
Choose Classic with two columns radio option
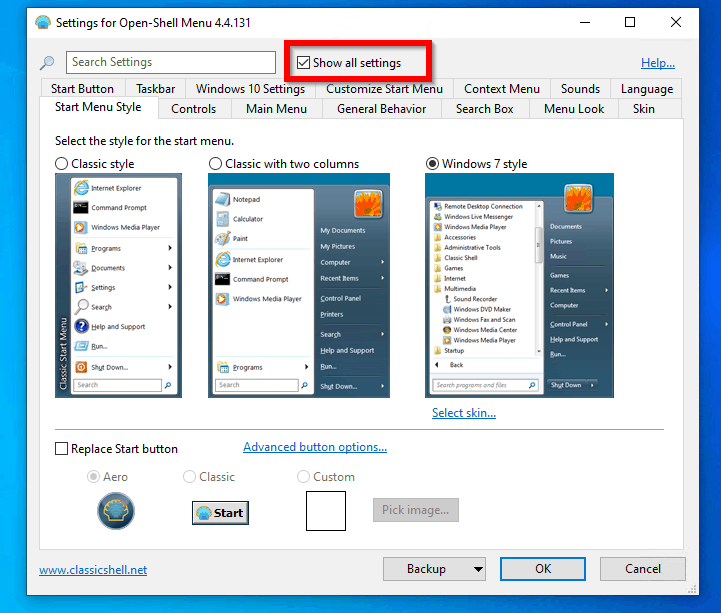click(x=216, y=164)
